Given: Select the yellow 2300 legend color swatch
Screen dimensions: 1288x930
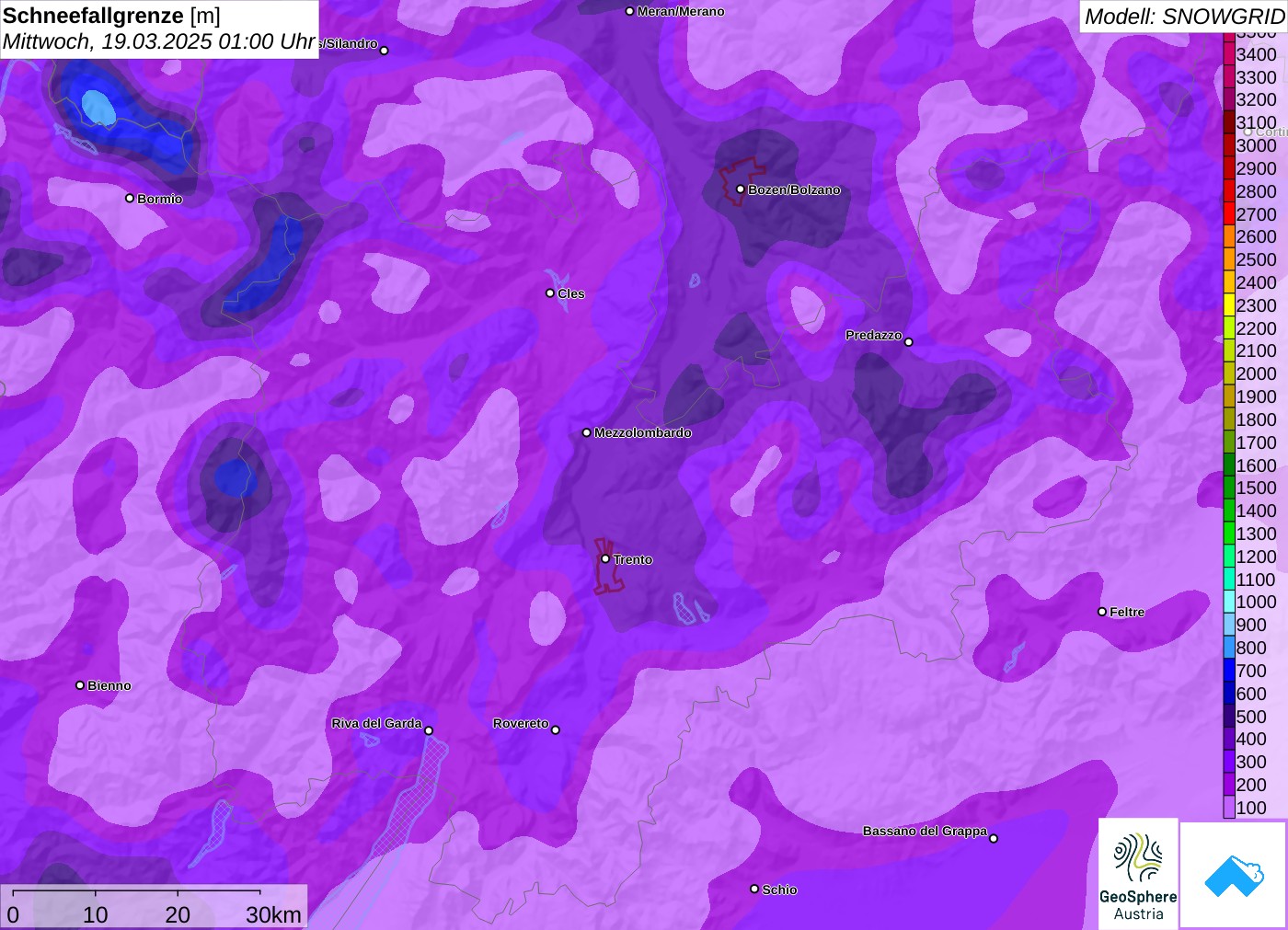Looking at the screenshot, I should click(1229, 304).
